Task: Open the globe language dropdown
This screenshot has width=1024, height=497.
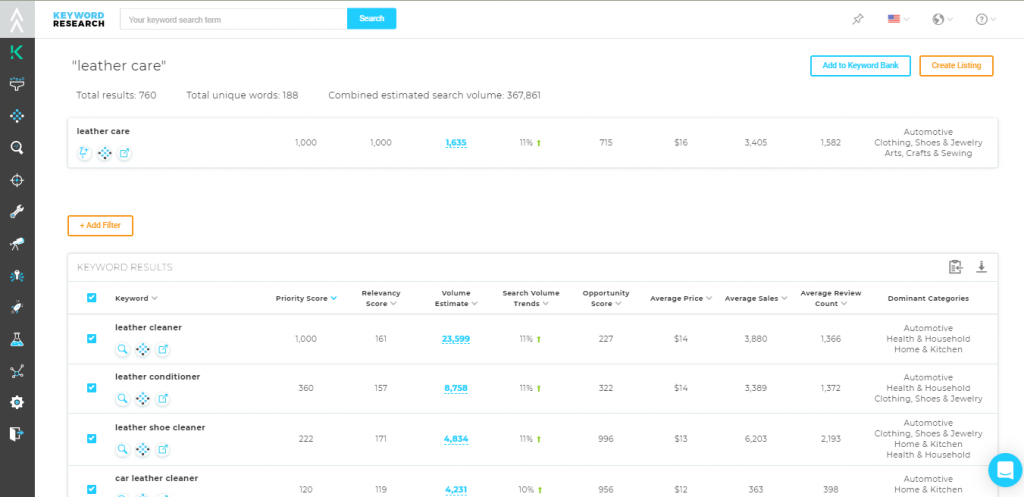Action: pos(942,20)
